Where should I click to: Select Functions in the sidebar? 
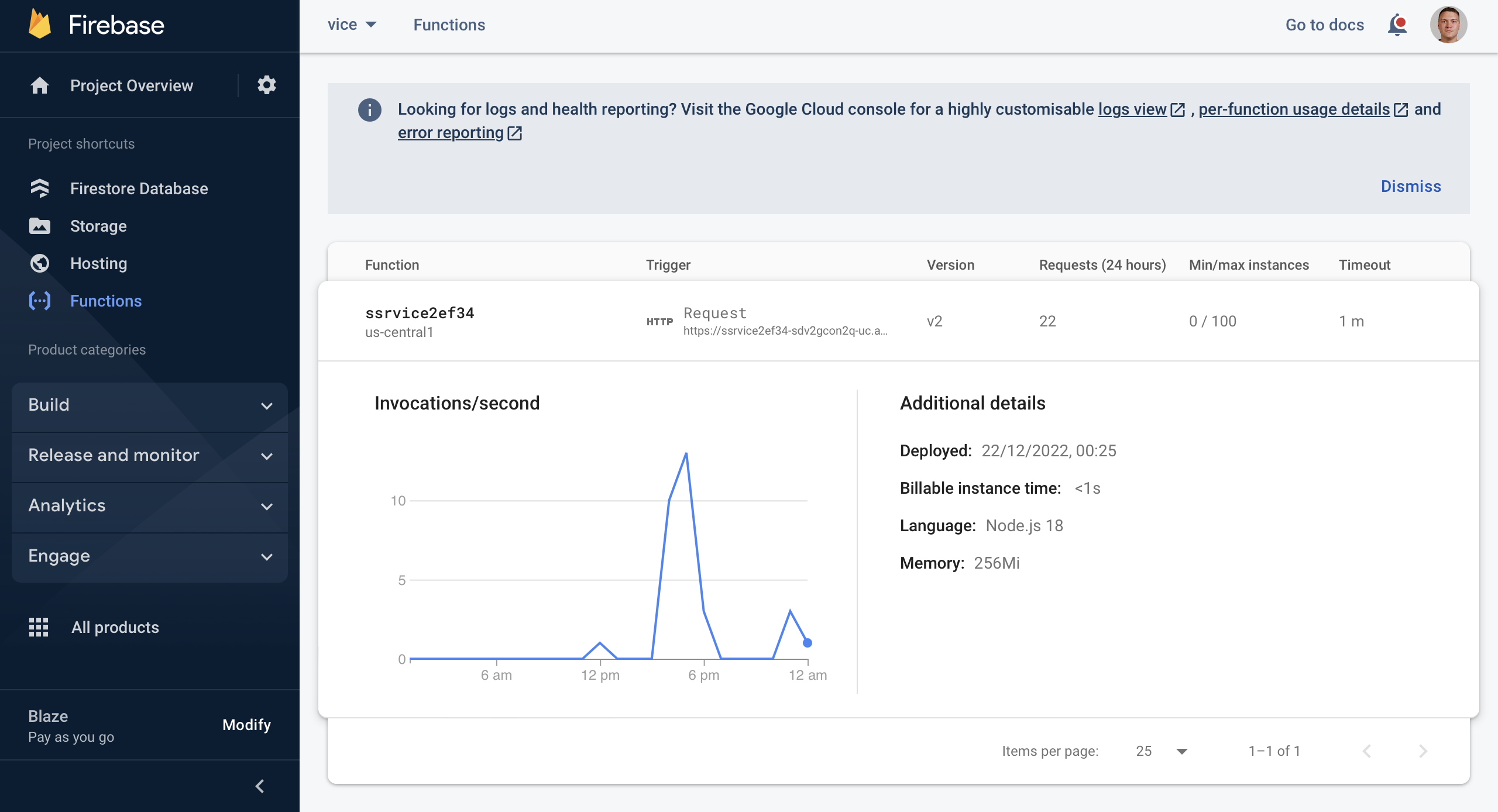pyautogui.click(x=106, y=301)
